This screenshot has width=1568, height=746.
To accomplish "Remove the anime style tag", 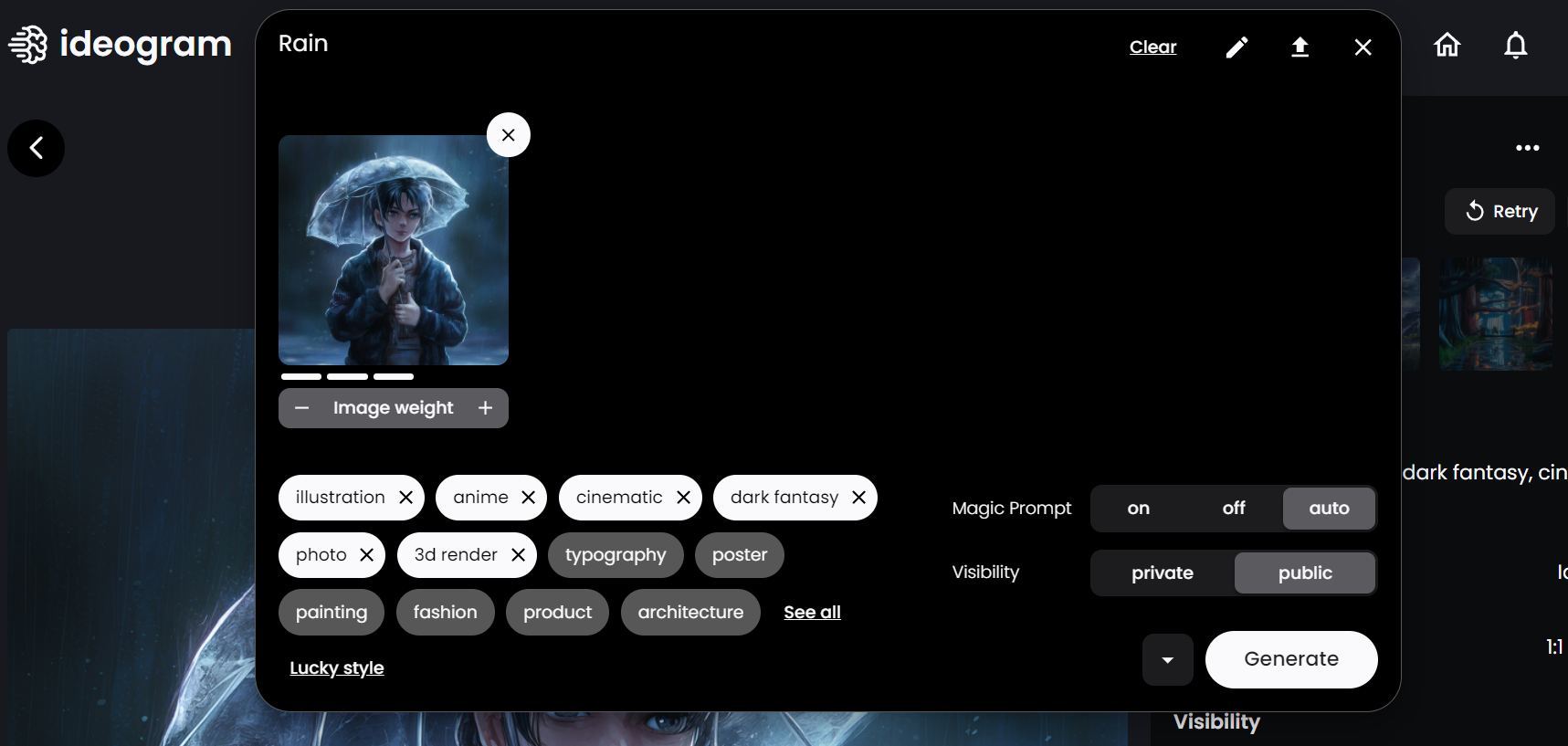I will click(528, 498).
